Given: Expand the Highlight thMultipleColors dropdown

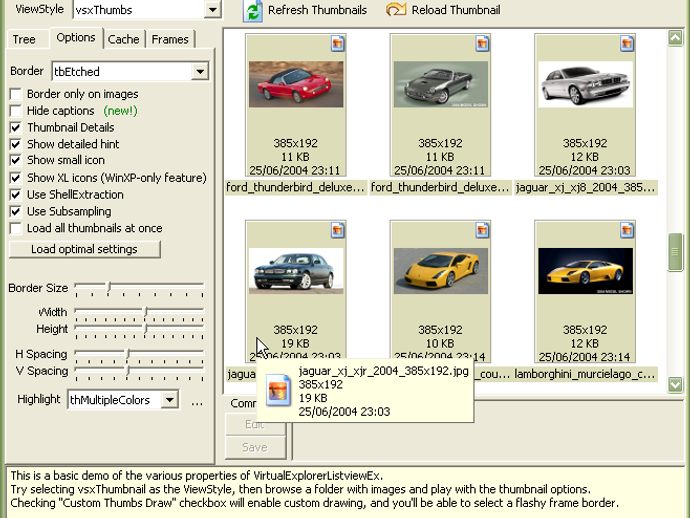Looking at the screenshot, I should (169, 400).
